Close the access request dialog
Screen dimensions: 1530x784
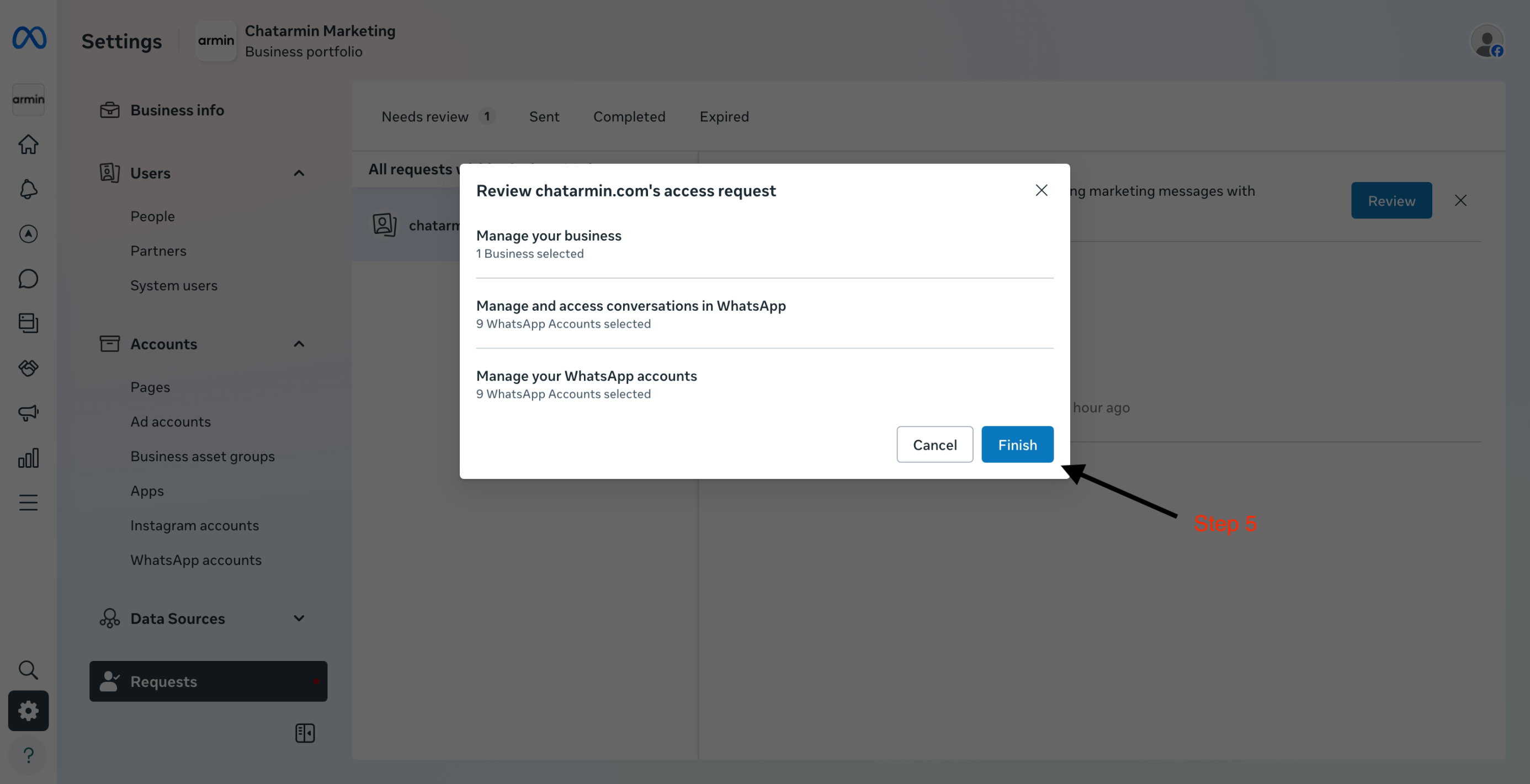[1040, 190]
